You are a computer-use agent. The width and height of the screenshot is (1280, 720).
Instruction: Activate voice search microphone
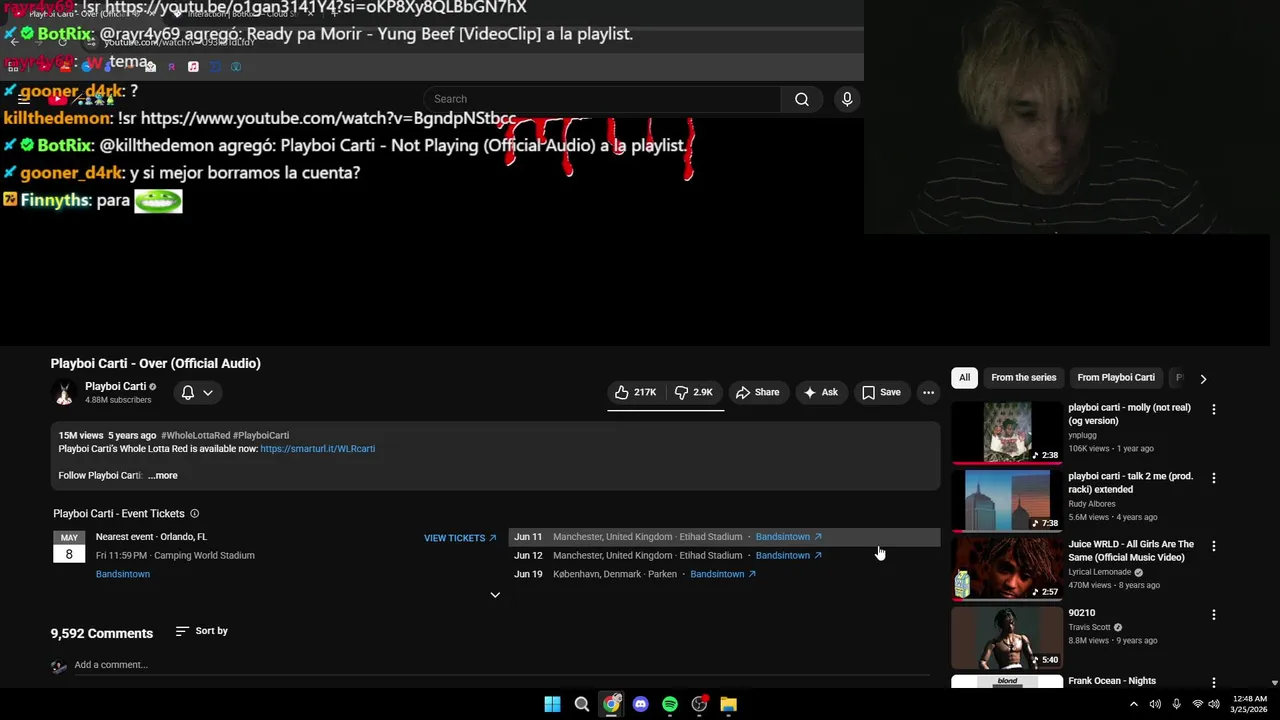point(847,99)
